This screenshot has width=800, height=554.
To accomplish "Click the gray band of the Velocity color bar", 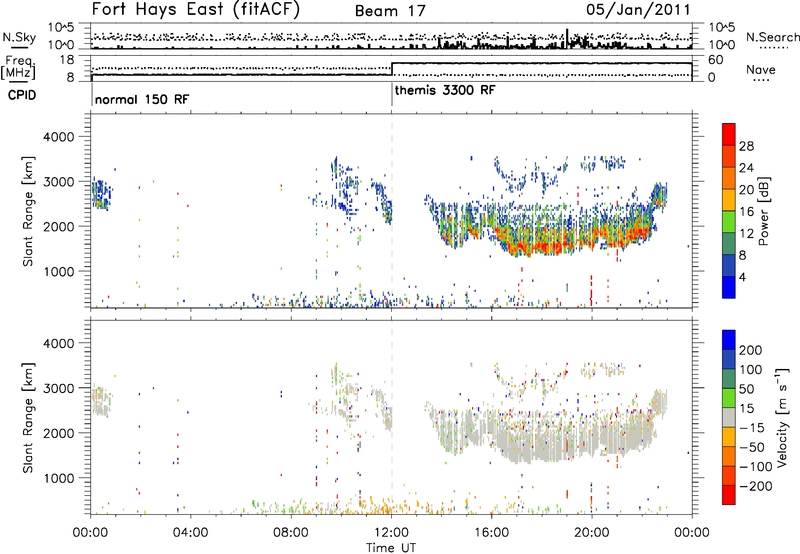I will pos(729,418).
